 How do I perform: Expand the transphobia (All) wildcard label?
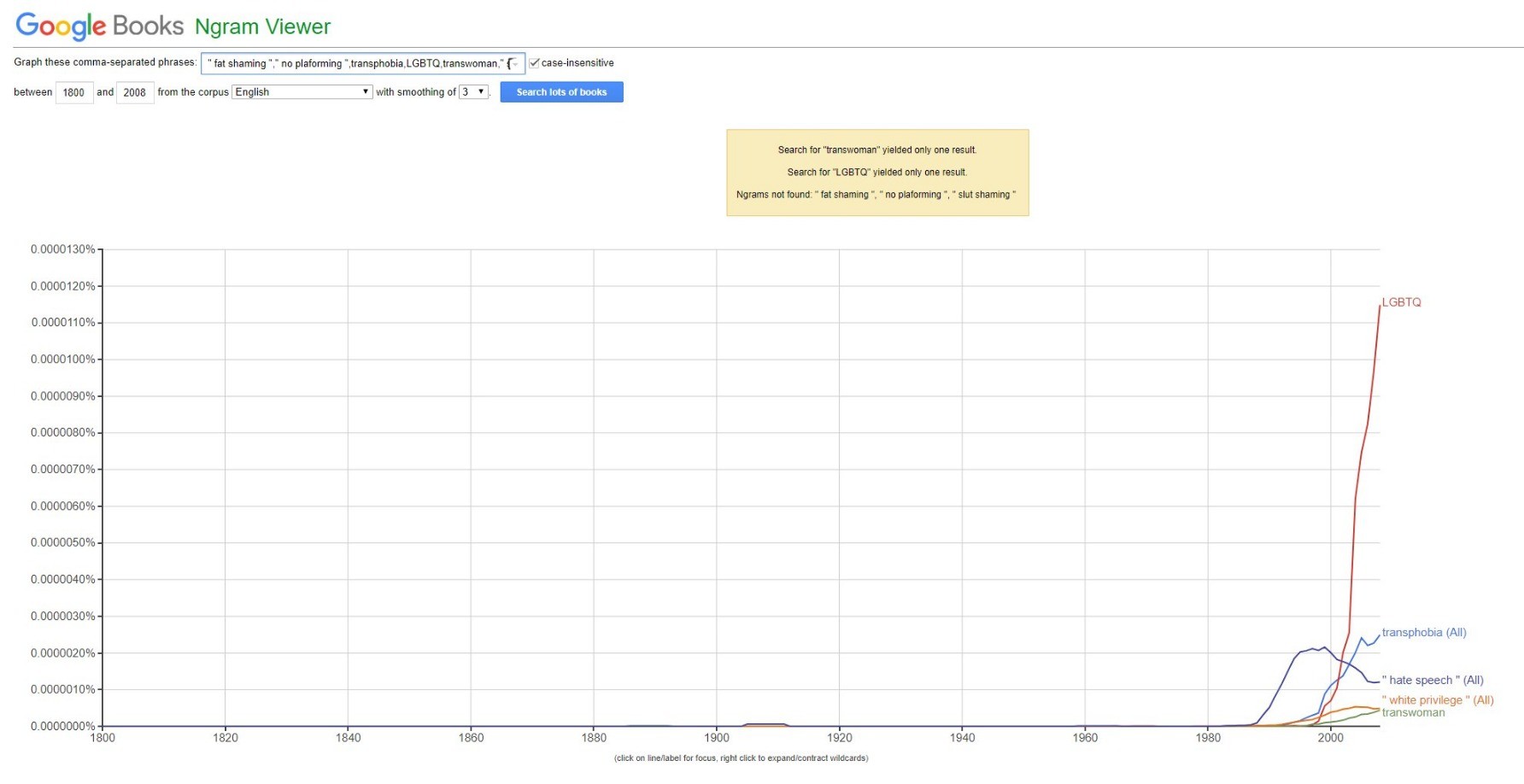pyautogui.click(x=1423, y=633)
